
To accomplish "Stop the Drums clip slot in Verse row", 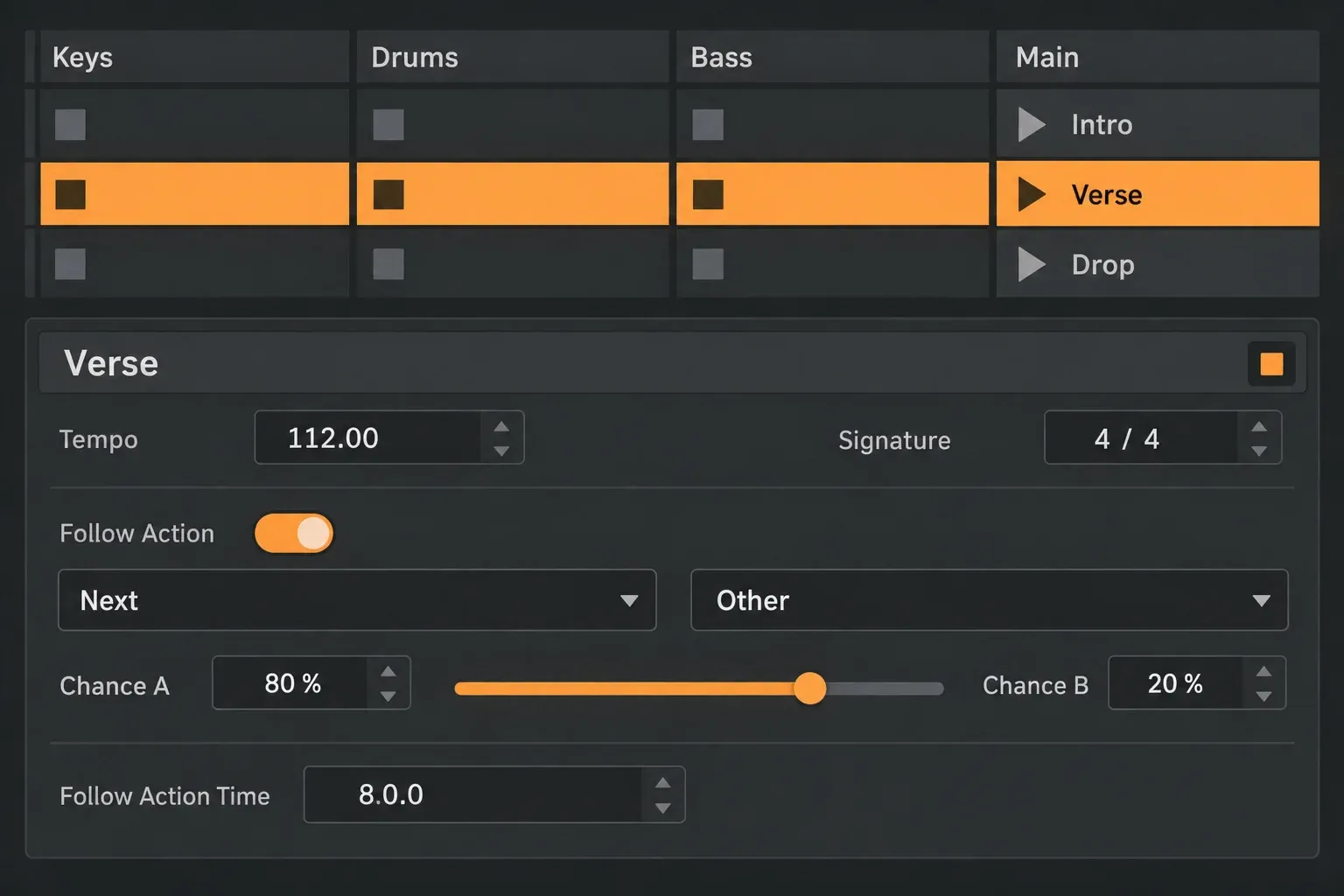I will (388, 194).
